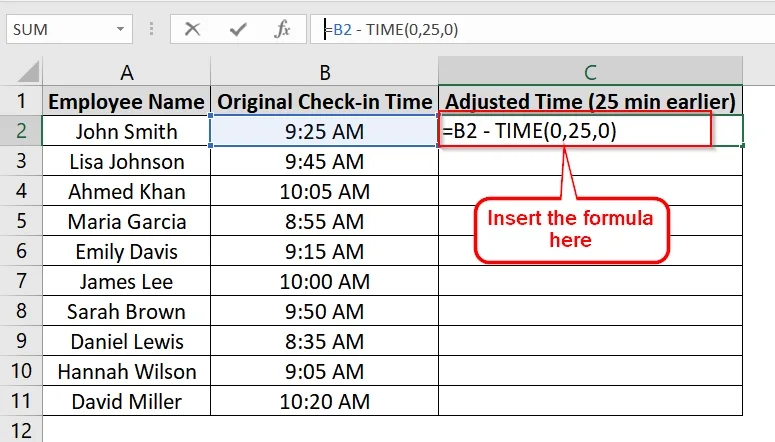
Task: Select the Hannah Wilson cell
Action: 127,371
